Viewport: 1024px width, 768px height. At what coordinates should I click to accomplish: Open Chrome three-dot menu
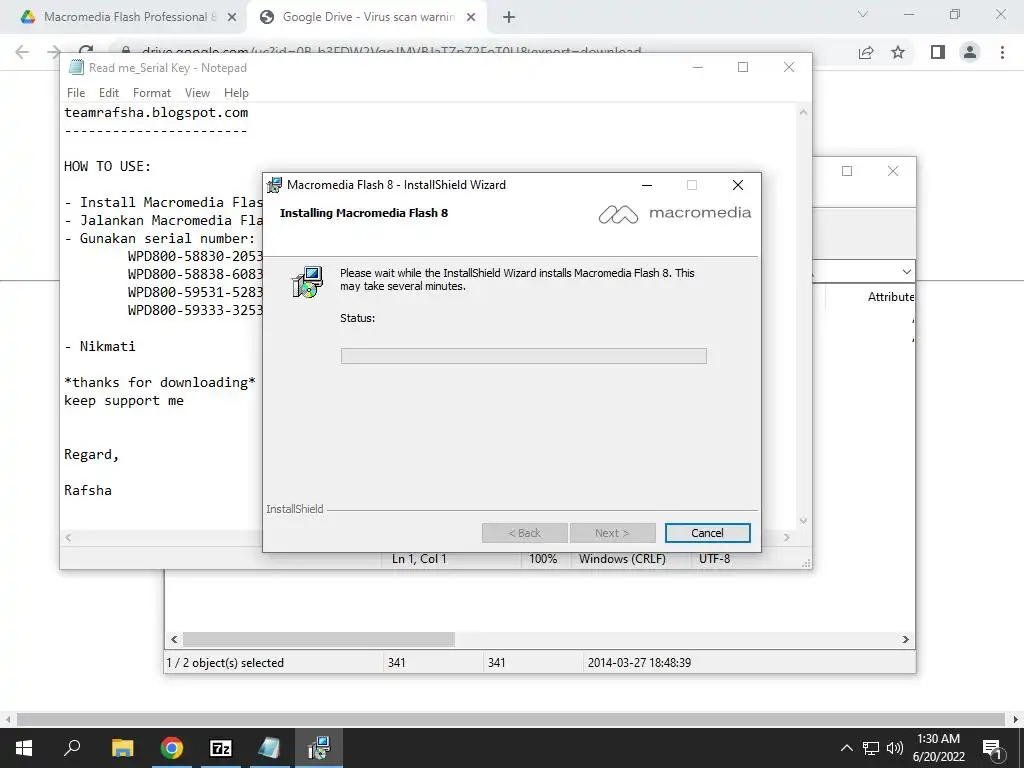(x=1002, y=52)
